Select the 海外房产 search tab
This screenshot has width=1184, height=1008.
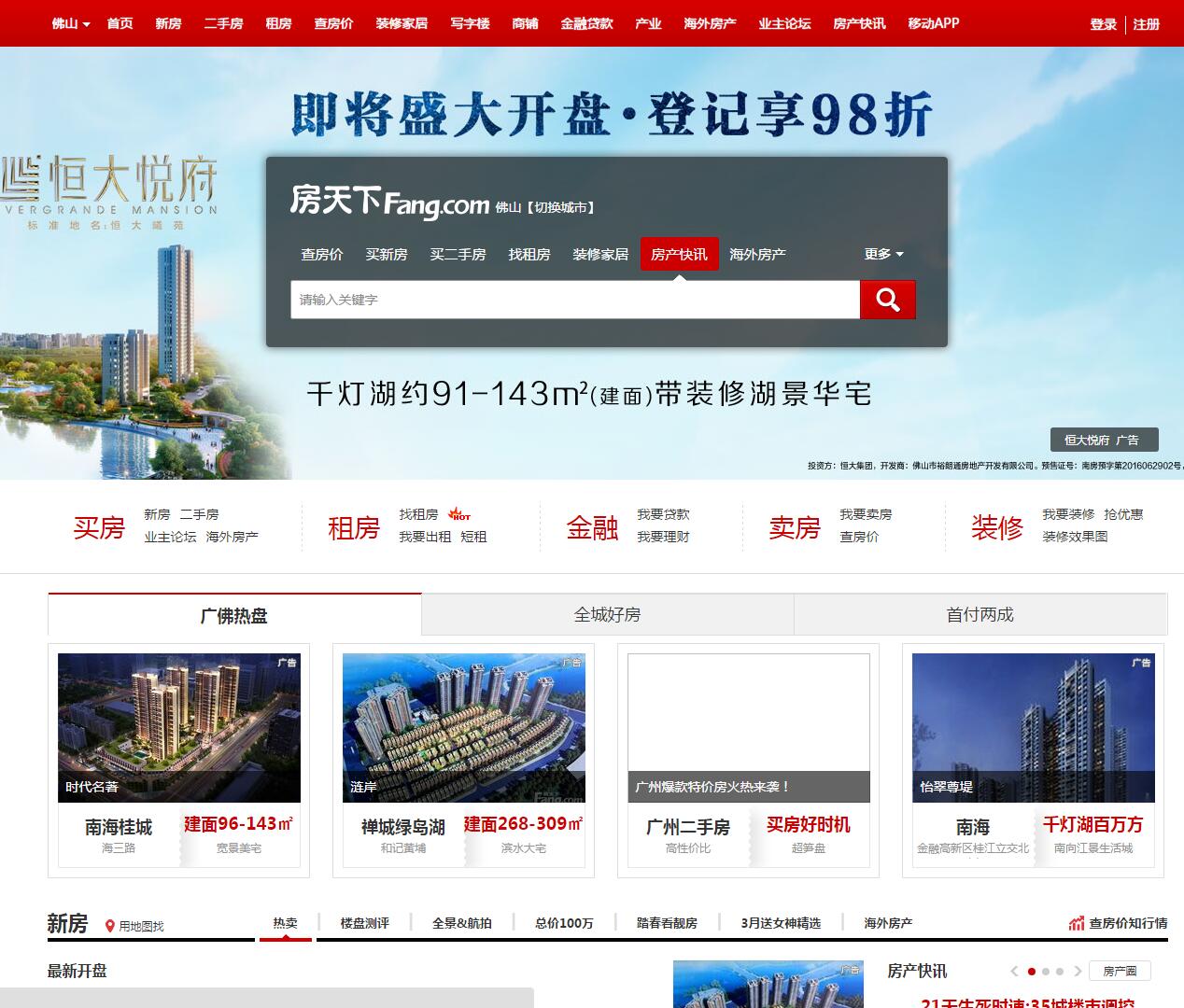click(x=757, y=254)
